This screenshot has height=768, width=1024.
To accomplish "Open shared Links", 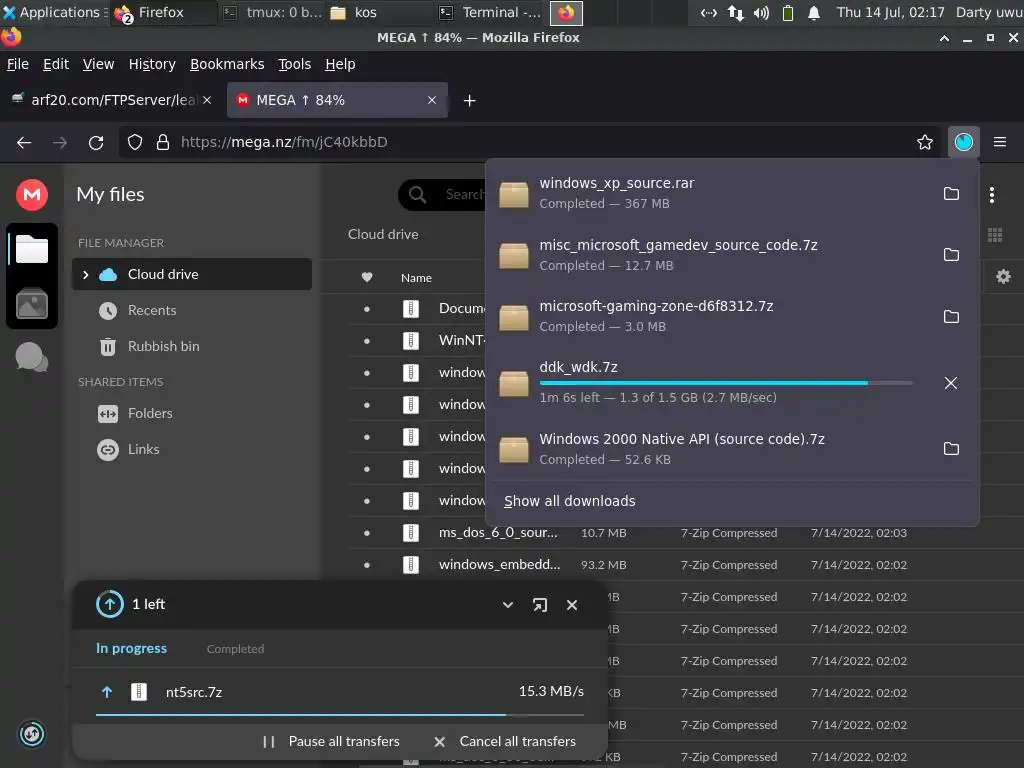I will (129, 449).
